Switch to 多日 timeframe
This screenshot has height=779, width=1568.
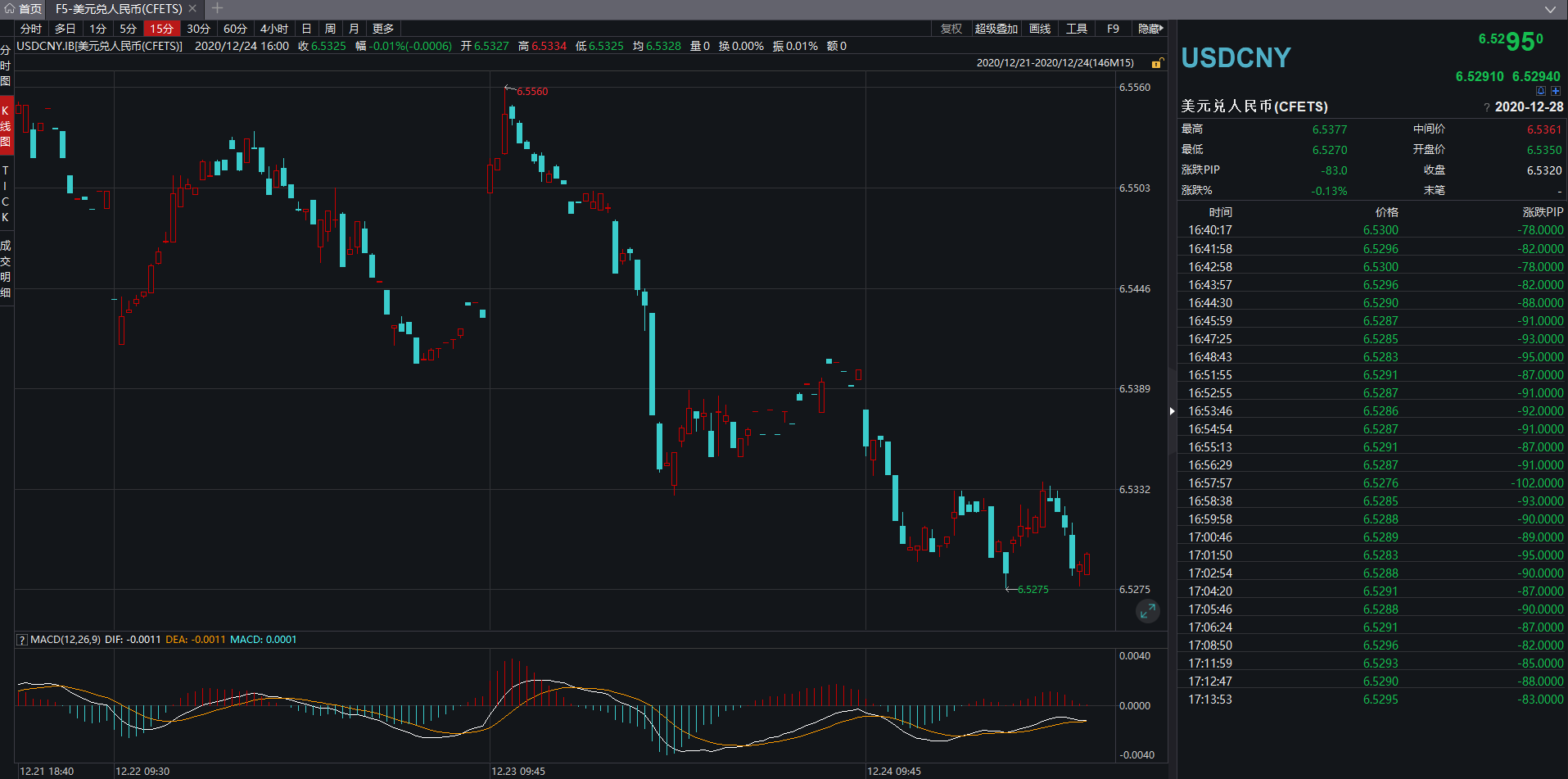[66, 29]
